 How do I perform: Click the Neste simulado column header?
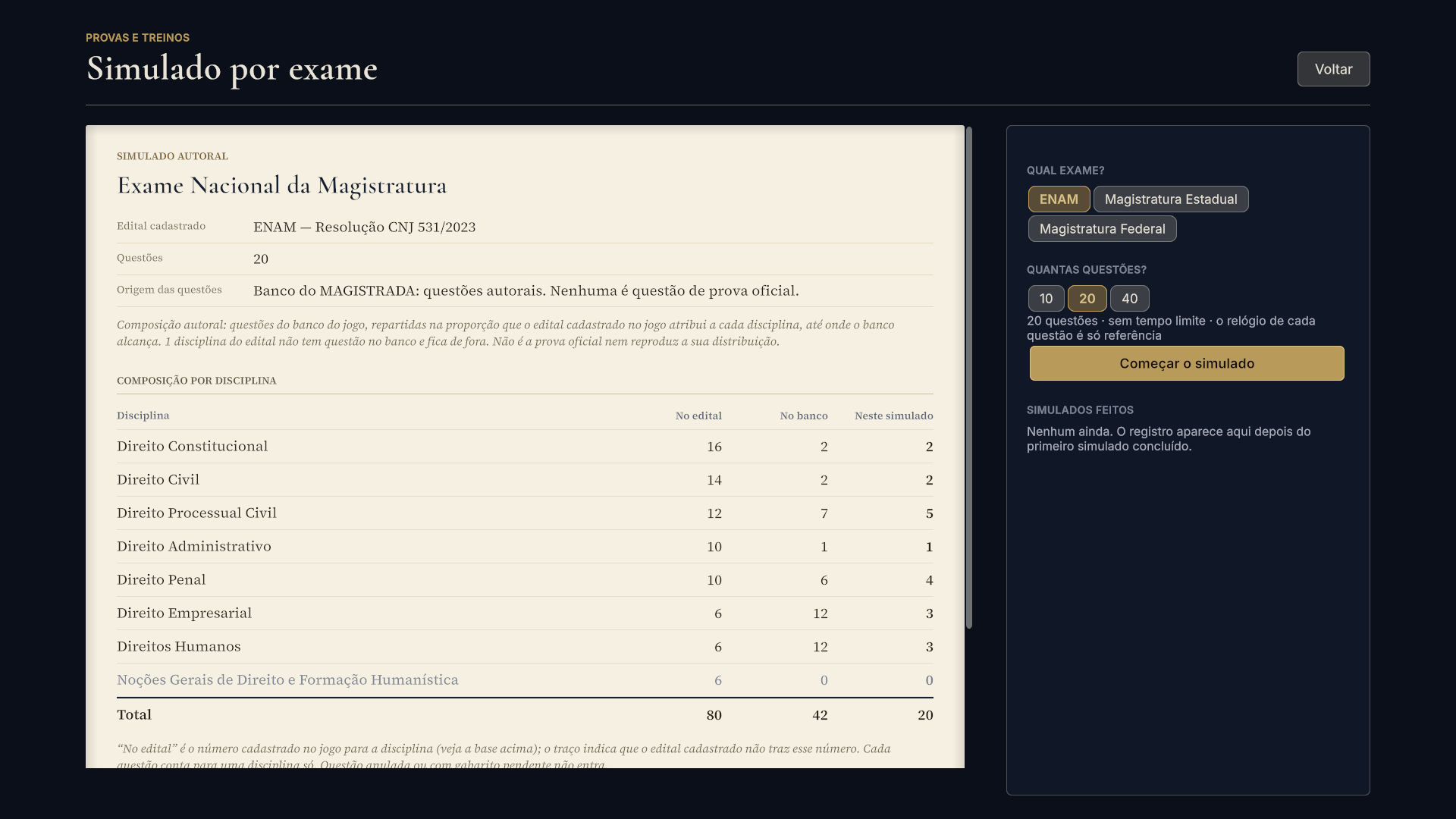pos(894,416)
